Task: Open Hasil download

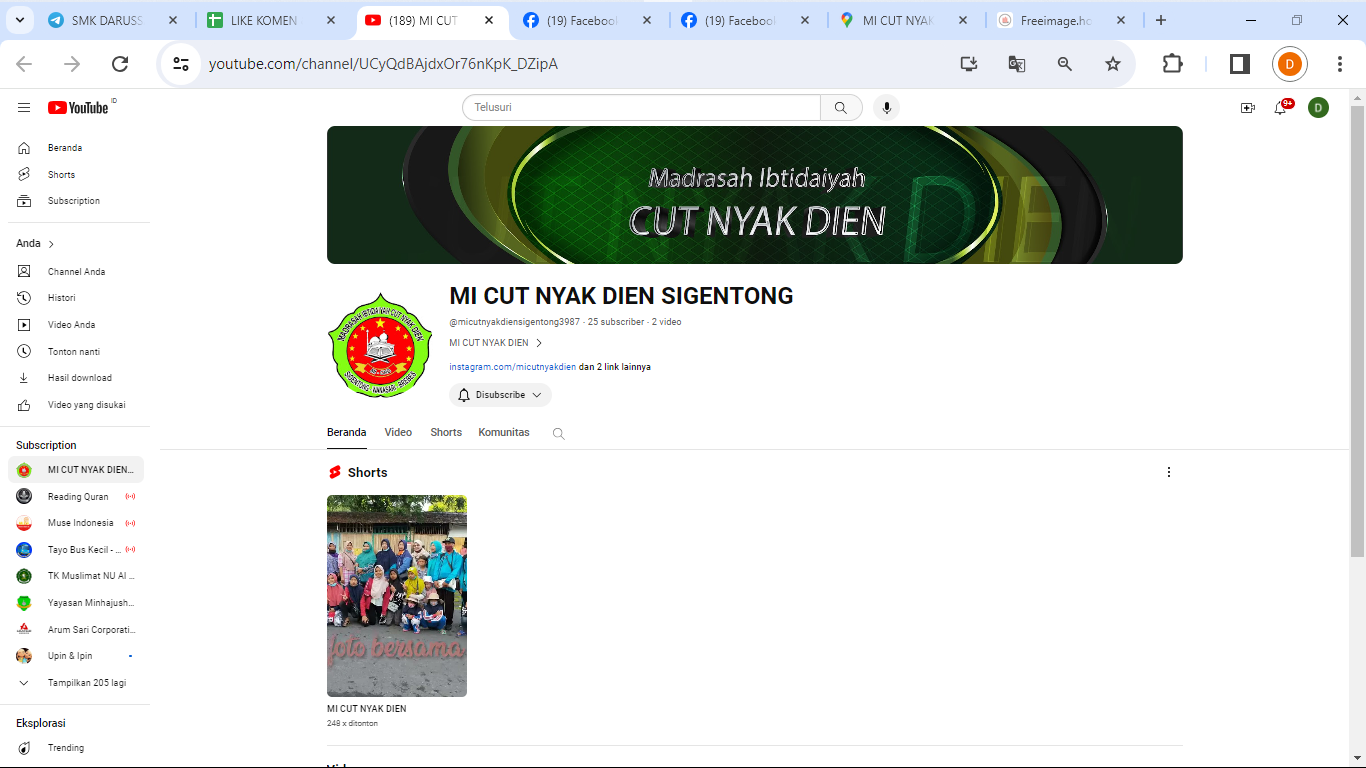Action: tap(79, 378)
